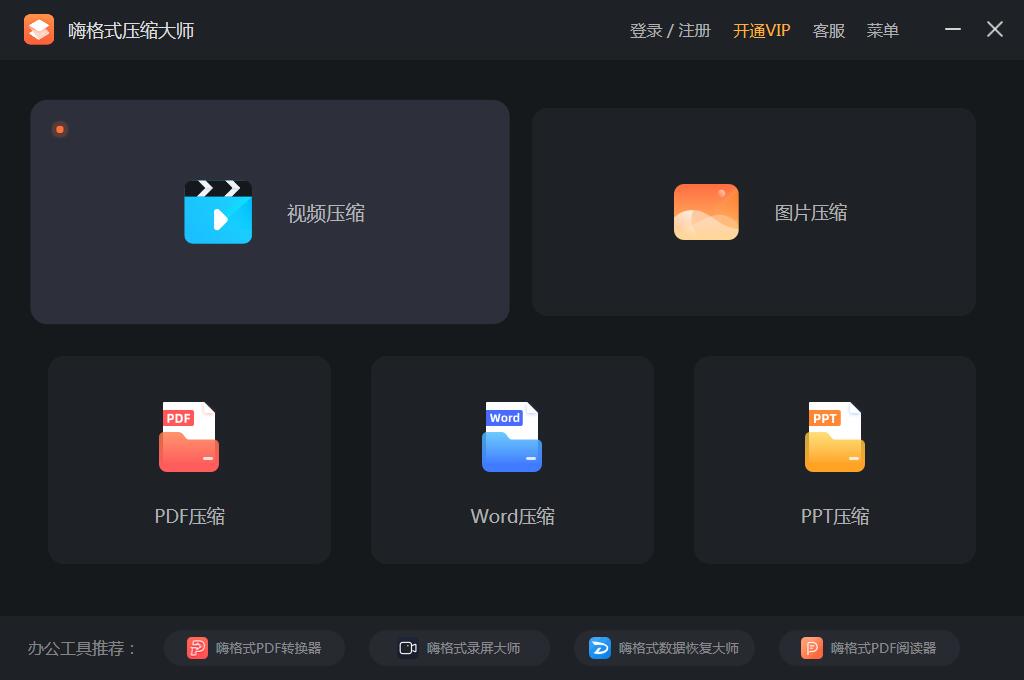
Task: Click the Word压缩 blue folder icon
Action: (x=512, y=437)
